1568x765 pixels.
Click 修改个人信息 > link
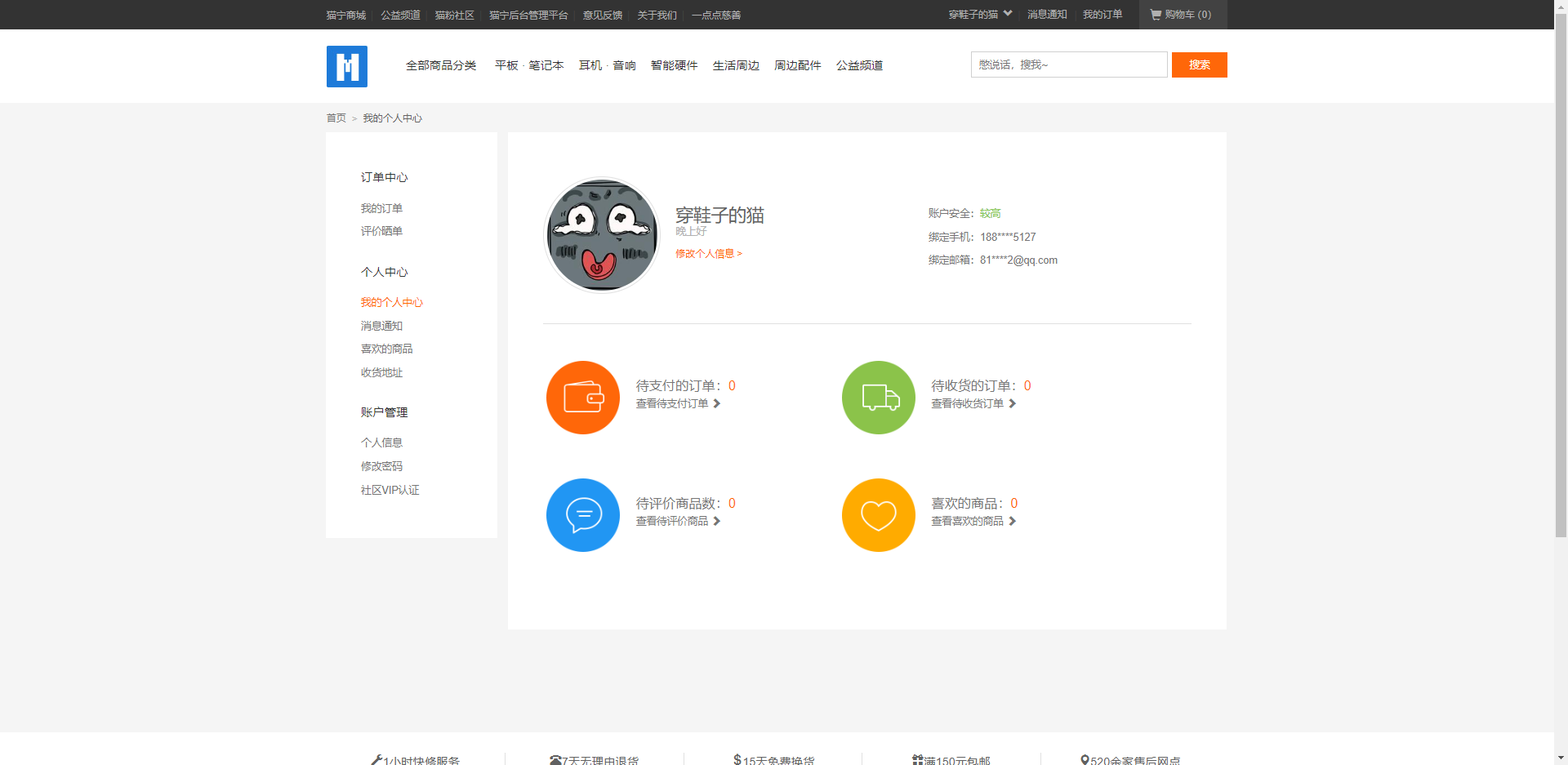click(709, 254)
